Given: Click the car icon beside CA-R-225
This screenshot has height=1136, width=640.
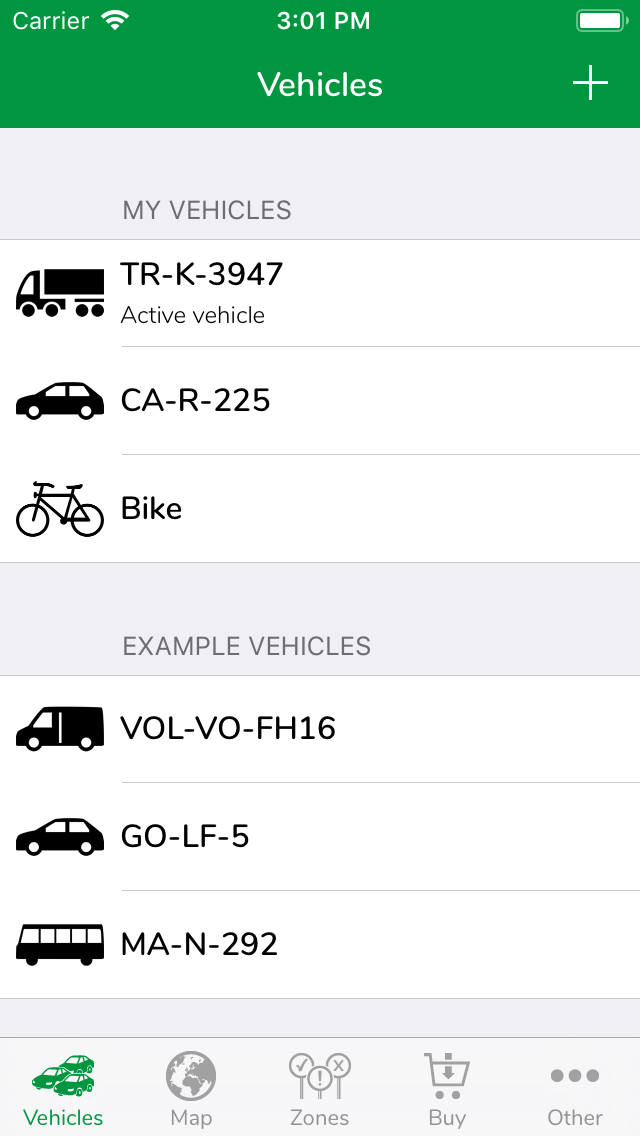Looking at the screenshot, I should [x=60, y=401].
